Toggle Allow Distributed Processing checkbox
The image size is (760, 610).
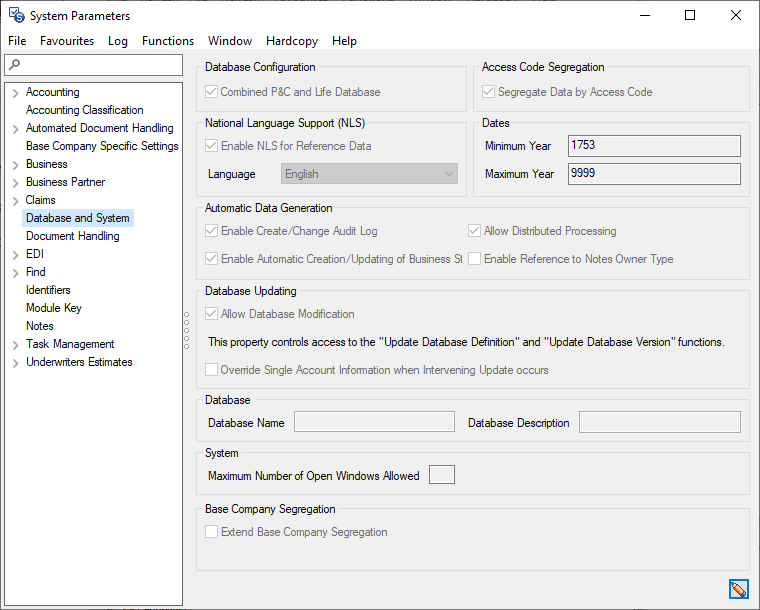tap(475, 231)
